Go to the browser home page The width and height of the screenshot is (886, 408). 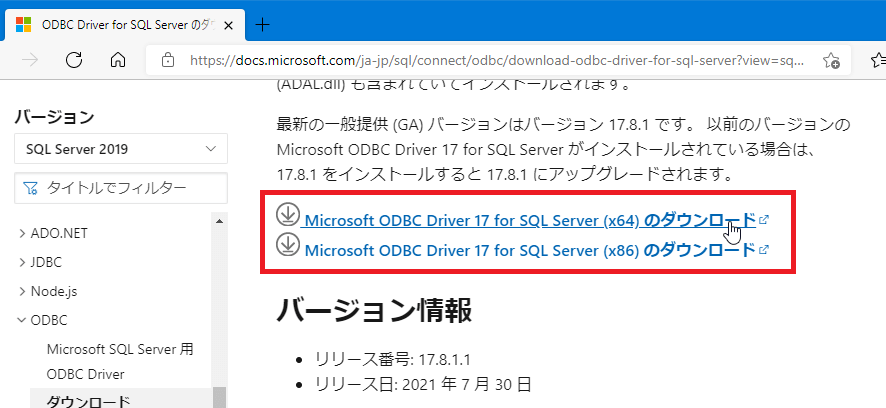point(118,60)
